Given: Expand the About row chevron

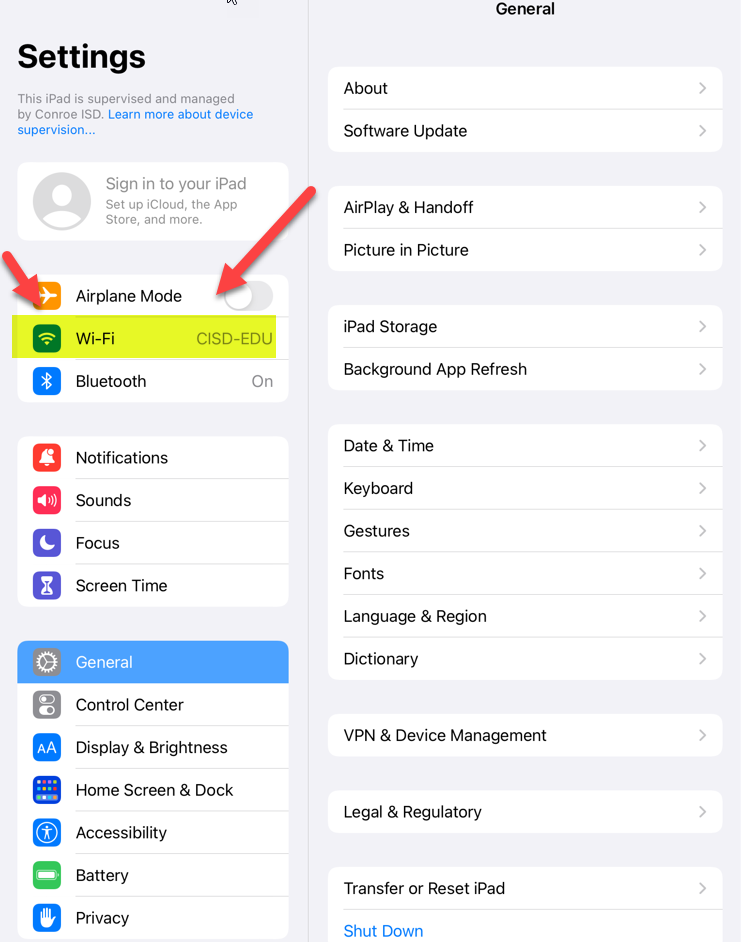Looking at the screenshot, I should click(x=702, y=88).
